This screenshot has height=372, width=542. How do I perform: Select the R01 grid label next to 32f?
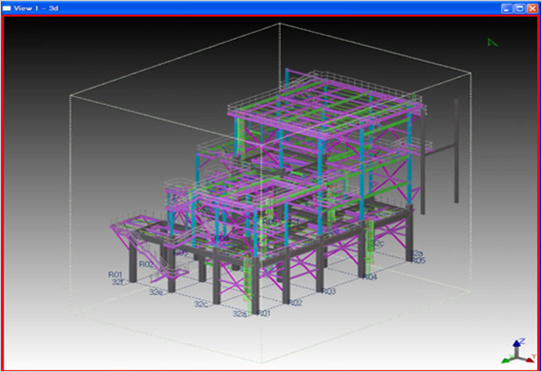click(x=115, y=275)
